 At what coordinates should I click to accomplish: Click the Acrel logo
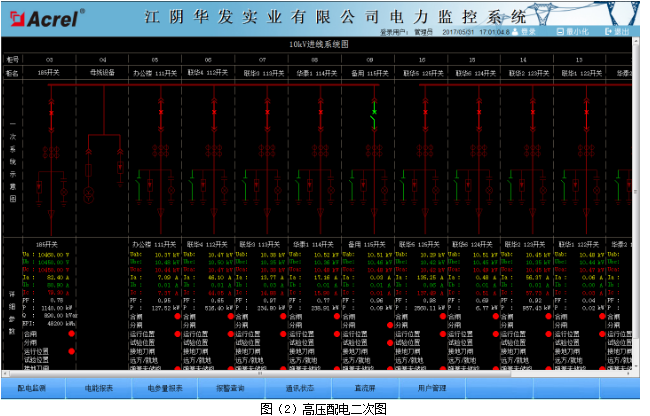(46, 18)
